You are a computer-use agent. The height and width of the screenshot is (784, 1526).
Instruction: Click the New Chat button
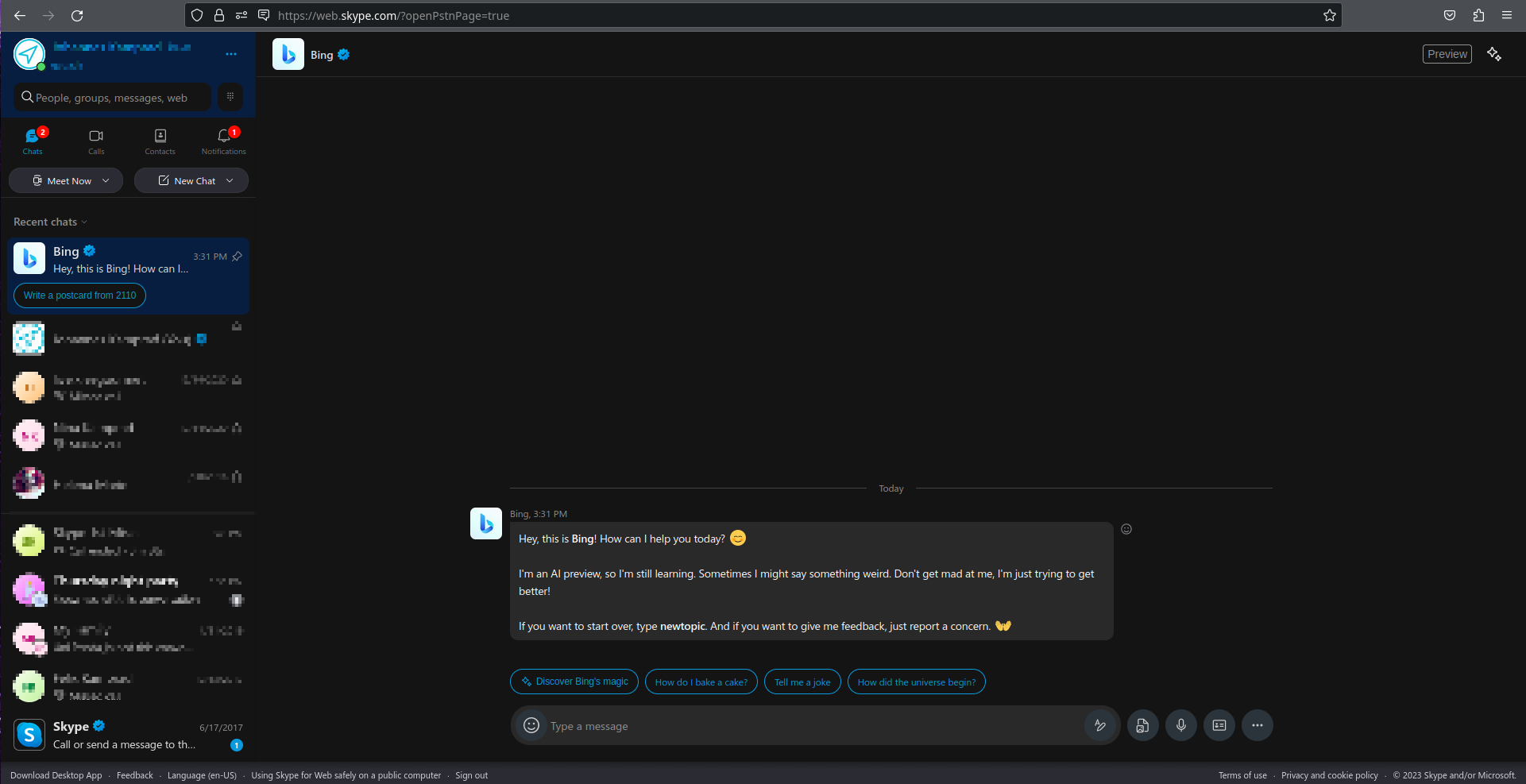click(x=191, y=180)
